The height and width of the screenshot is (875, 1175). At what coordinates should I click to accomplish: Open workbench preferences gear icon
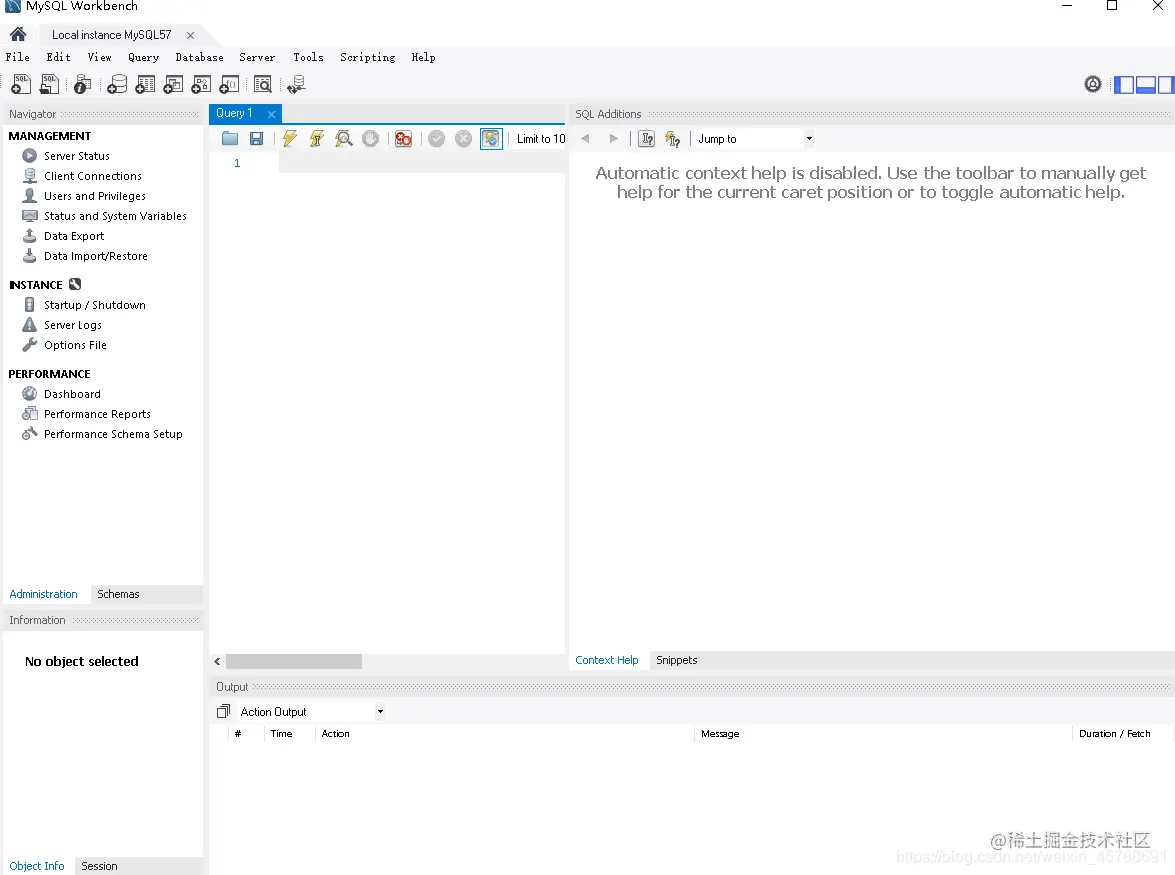point(1093,84)
